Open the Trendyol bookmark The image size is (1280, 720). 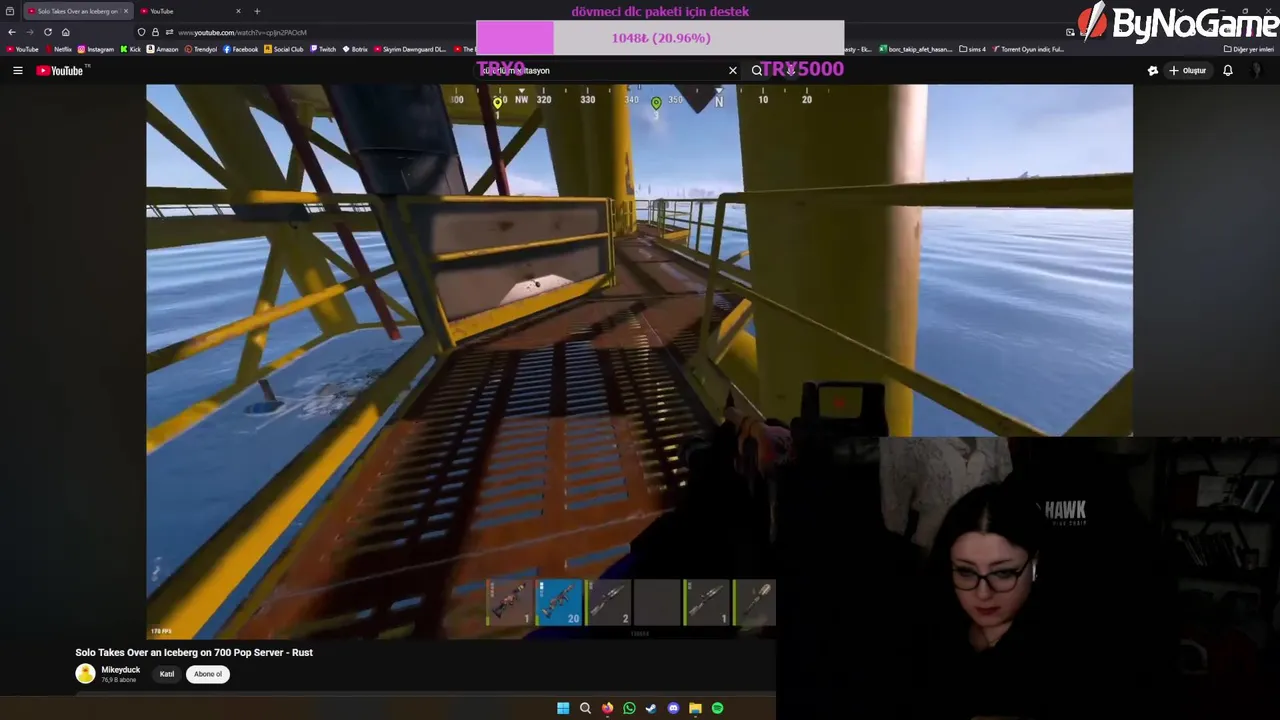pyautogui.click(x=201, y=49)
